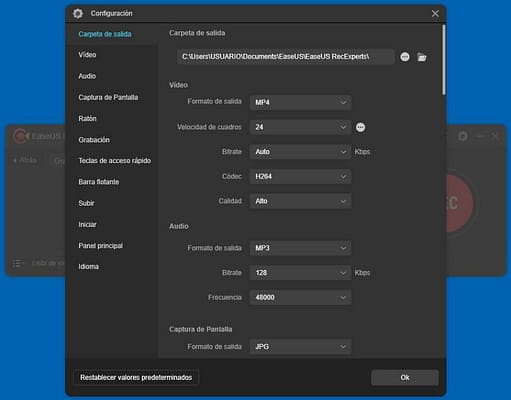Open Subir settings section
511x400 pixels.
tap(86, 203)
